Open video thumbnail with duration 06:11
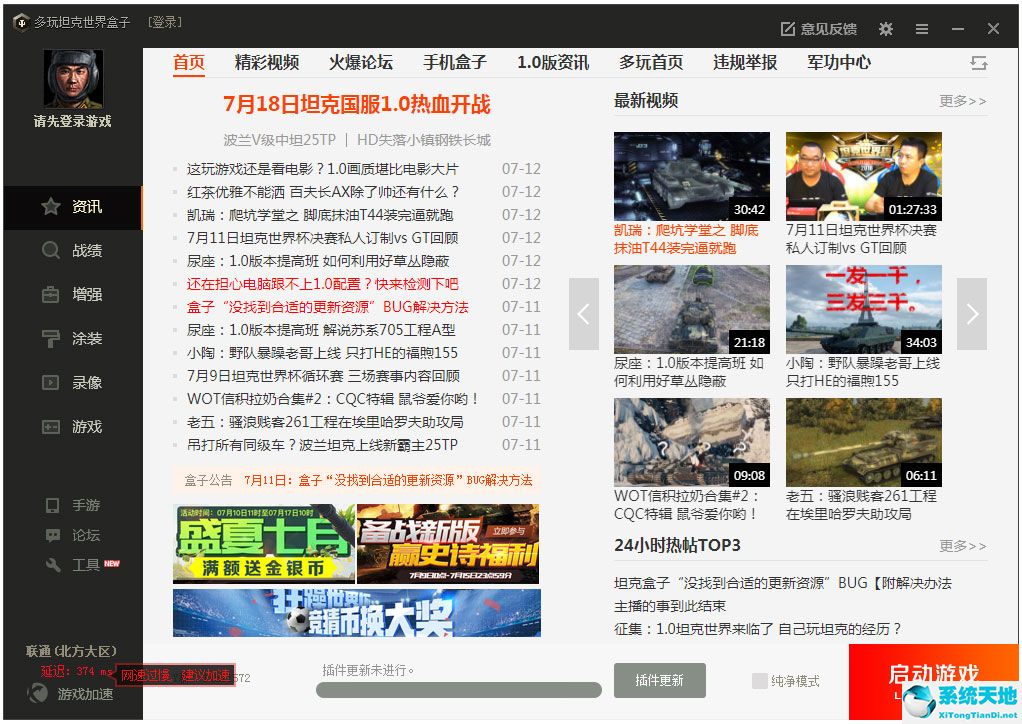Screen dimensions: 1022x724 pyautogui.click(x=864, y=442)
